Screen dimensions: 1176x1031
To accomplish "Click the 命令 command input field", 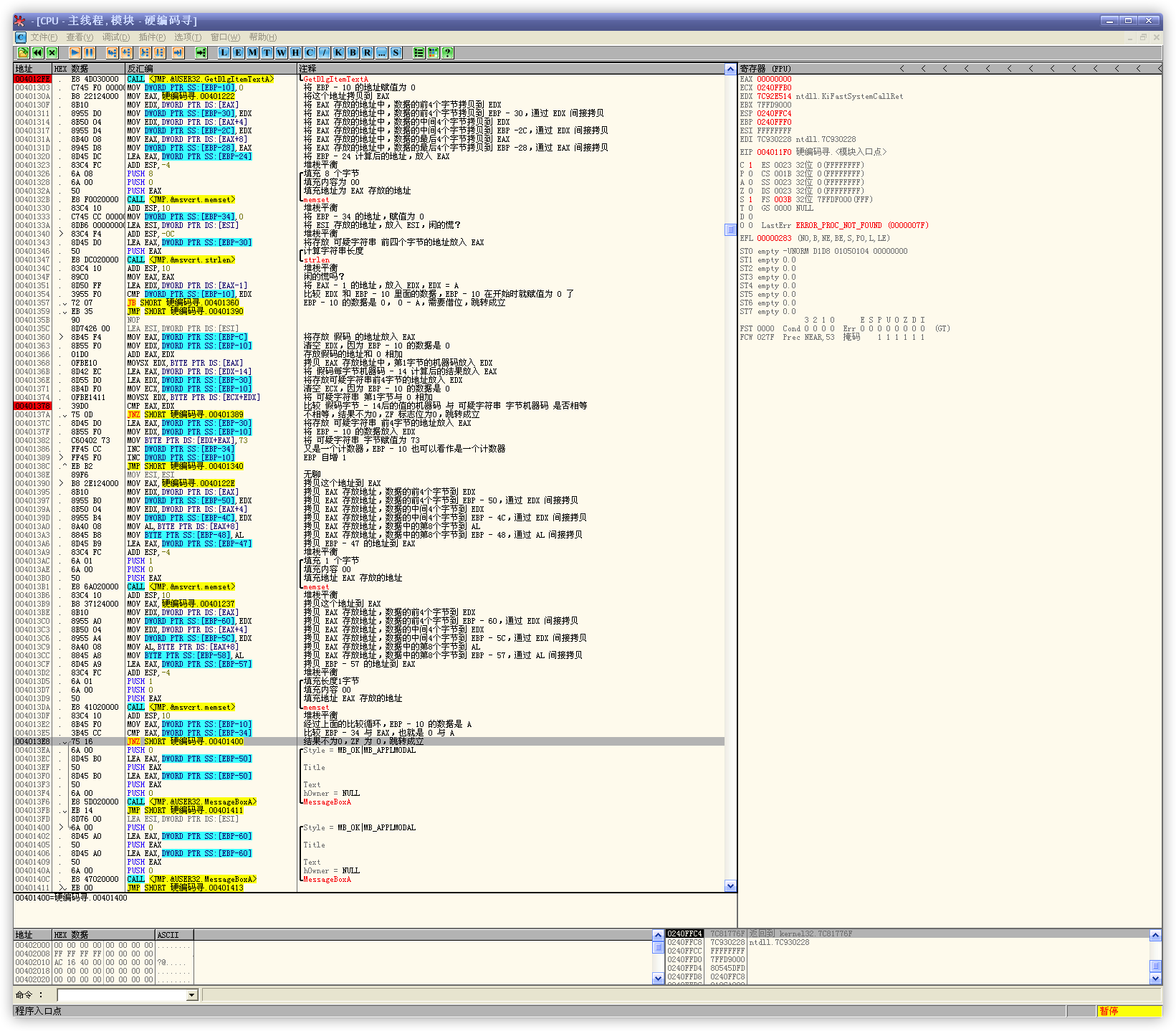I will pyautogui.click(x=122, y=994).
